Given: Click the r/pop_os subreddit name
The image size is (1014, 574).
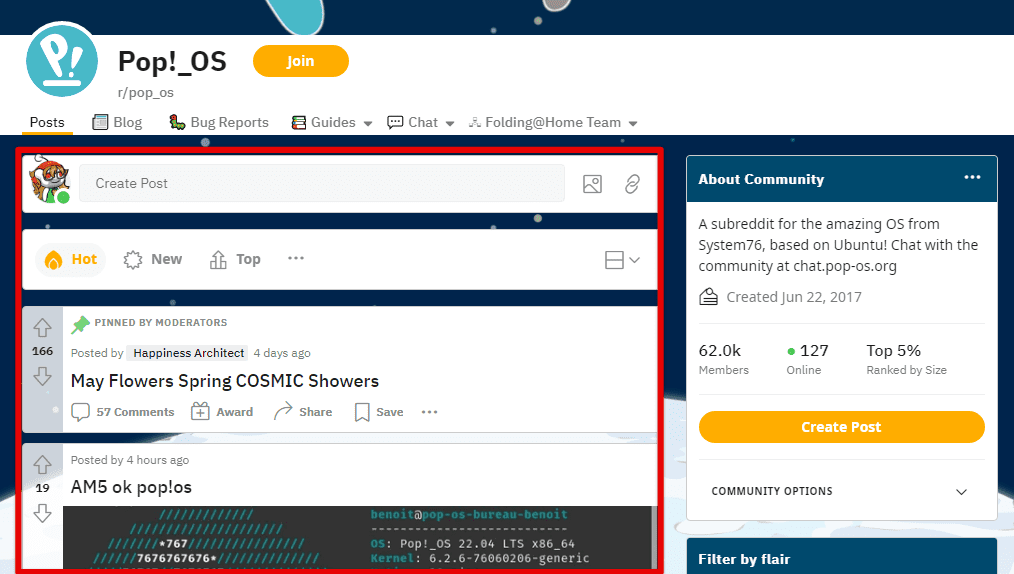Looking at the screenshot, I should tap(146, 92).
